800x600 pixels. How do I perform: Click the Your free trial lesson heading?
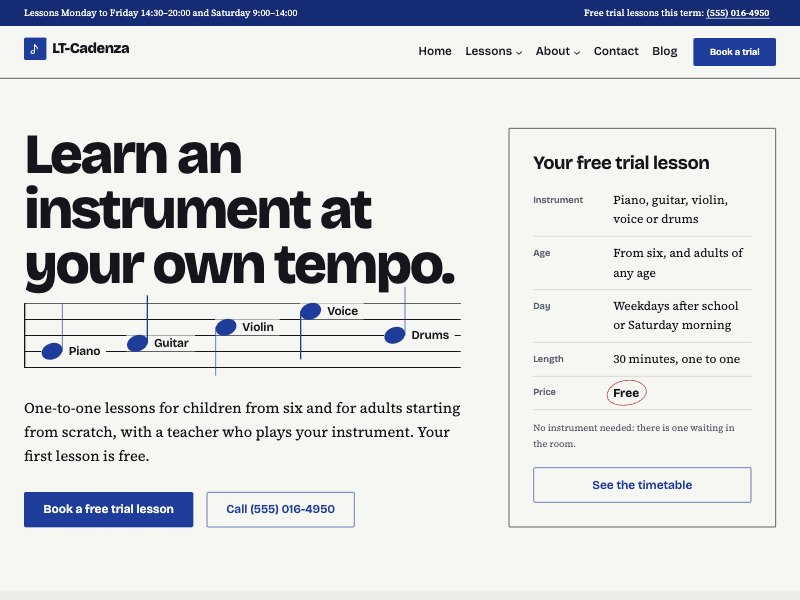coord(621,163)
